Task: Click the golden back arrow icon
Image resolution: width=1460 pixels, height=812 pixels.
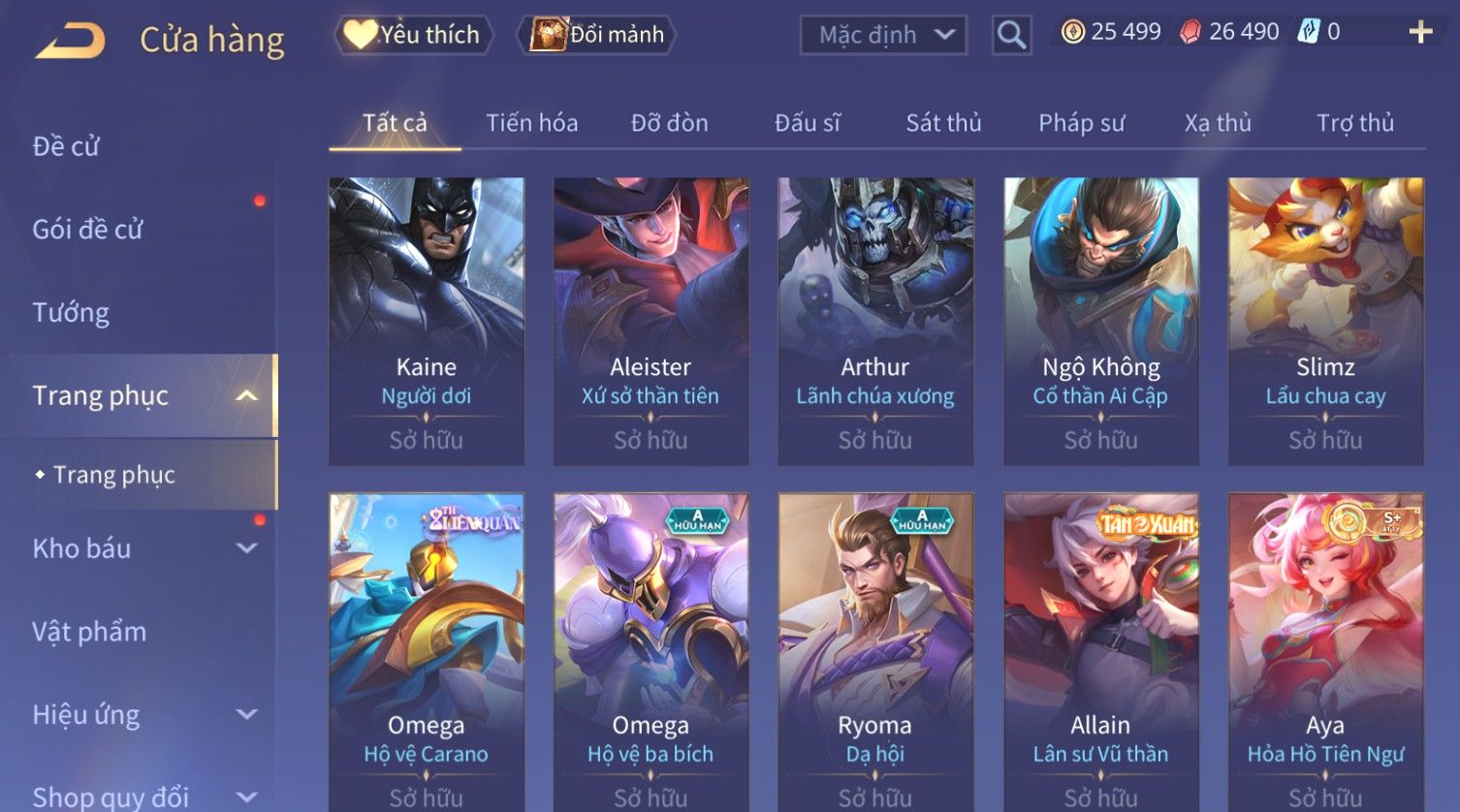Action: coord(70,41)
